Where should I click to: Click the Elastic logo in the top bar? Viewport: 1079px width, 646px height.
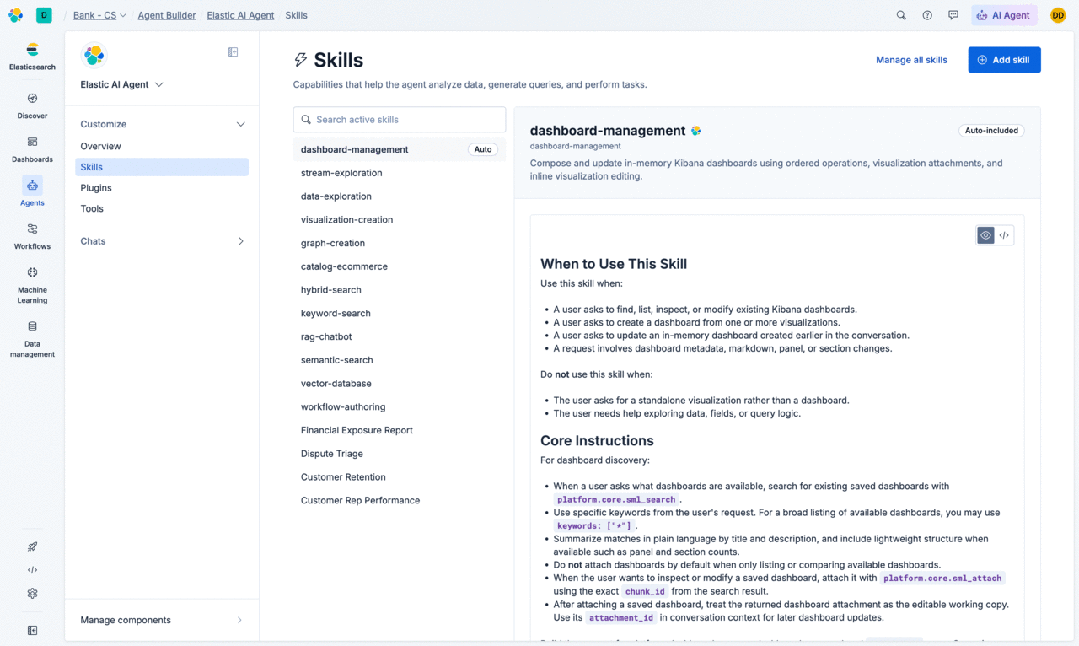coord(15,15)
